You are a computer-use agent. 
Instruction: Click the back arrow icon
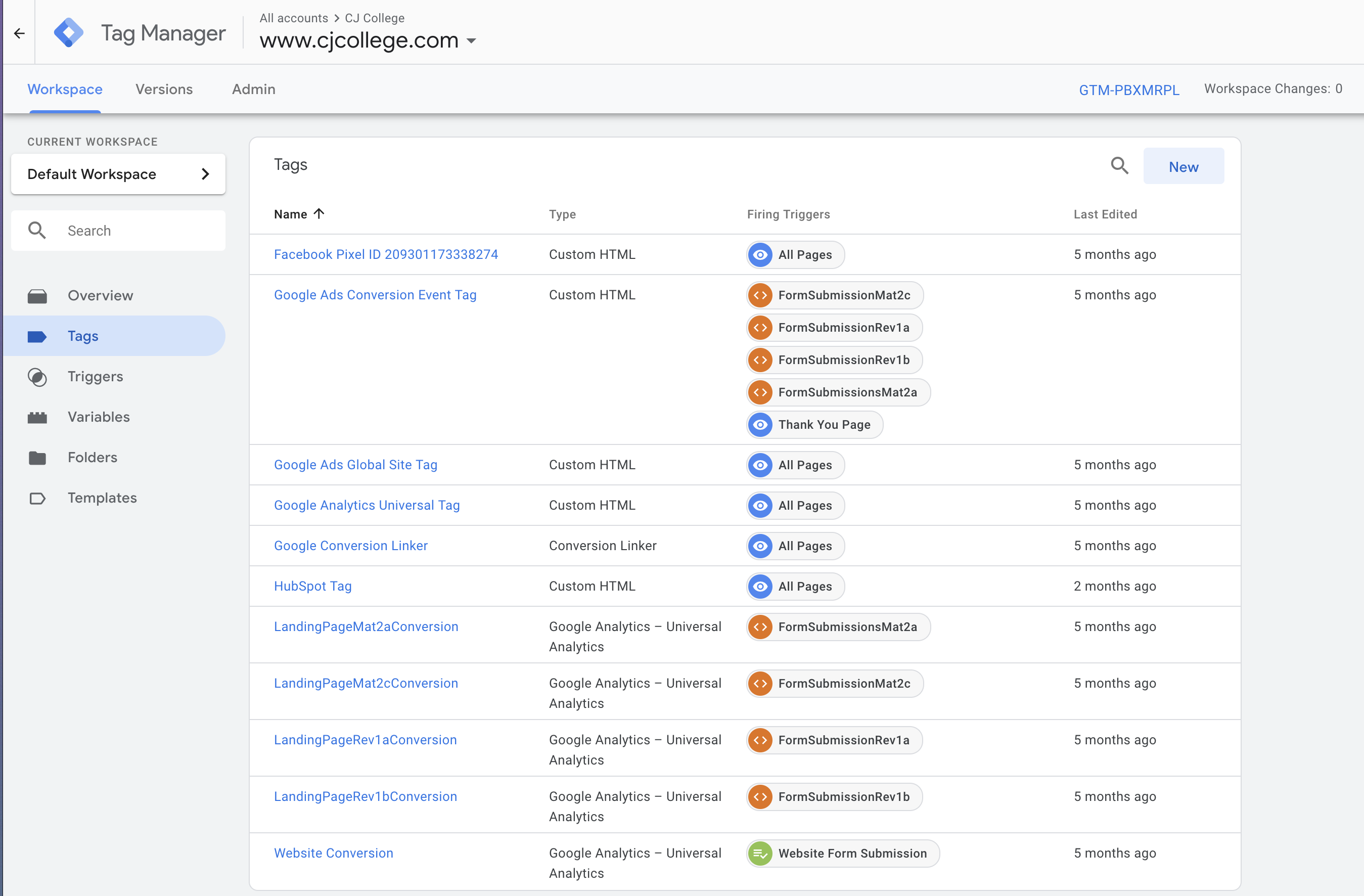pos(20,33)
